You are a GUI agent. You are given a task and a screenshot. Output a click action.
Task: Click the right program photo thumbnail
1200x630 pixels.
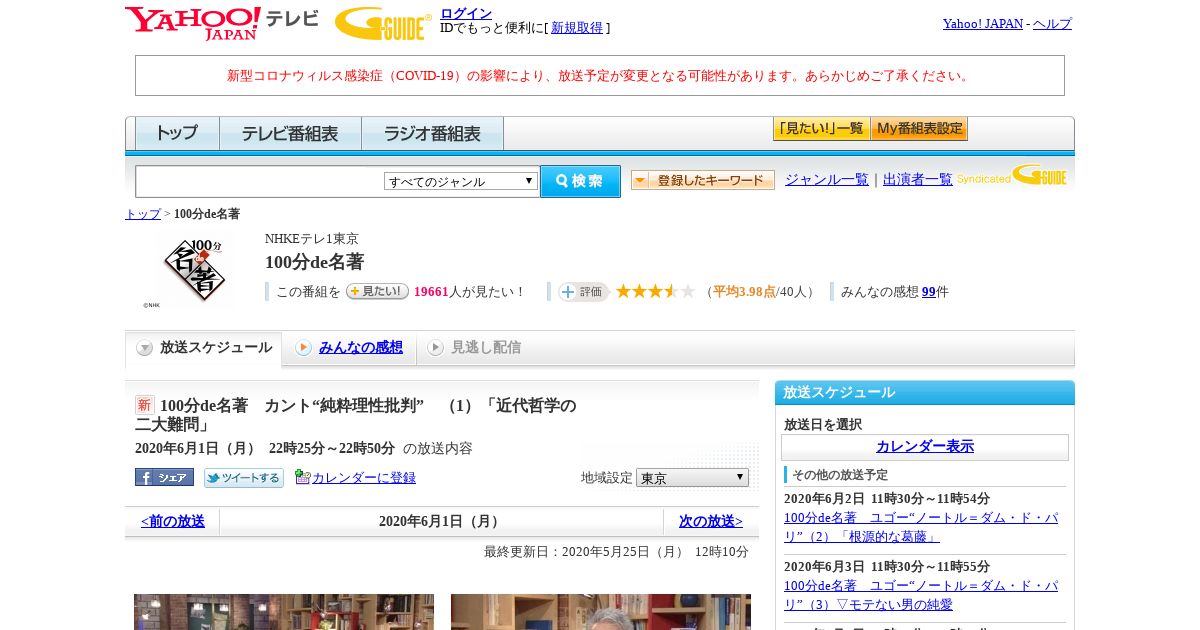tap(601, 612)
